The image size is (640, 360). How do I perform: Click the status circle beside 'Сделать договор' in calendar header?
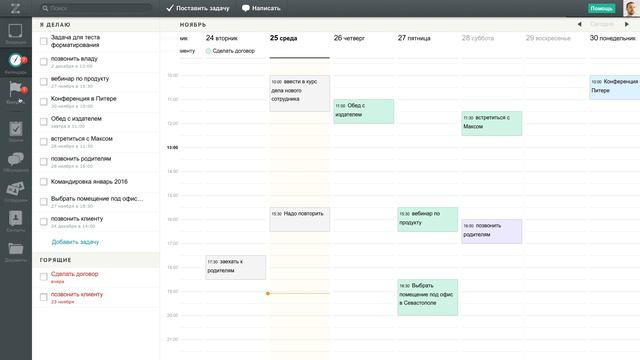coord(208,51)
